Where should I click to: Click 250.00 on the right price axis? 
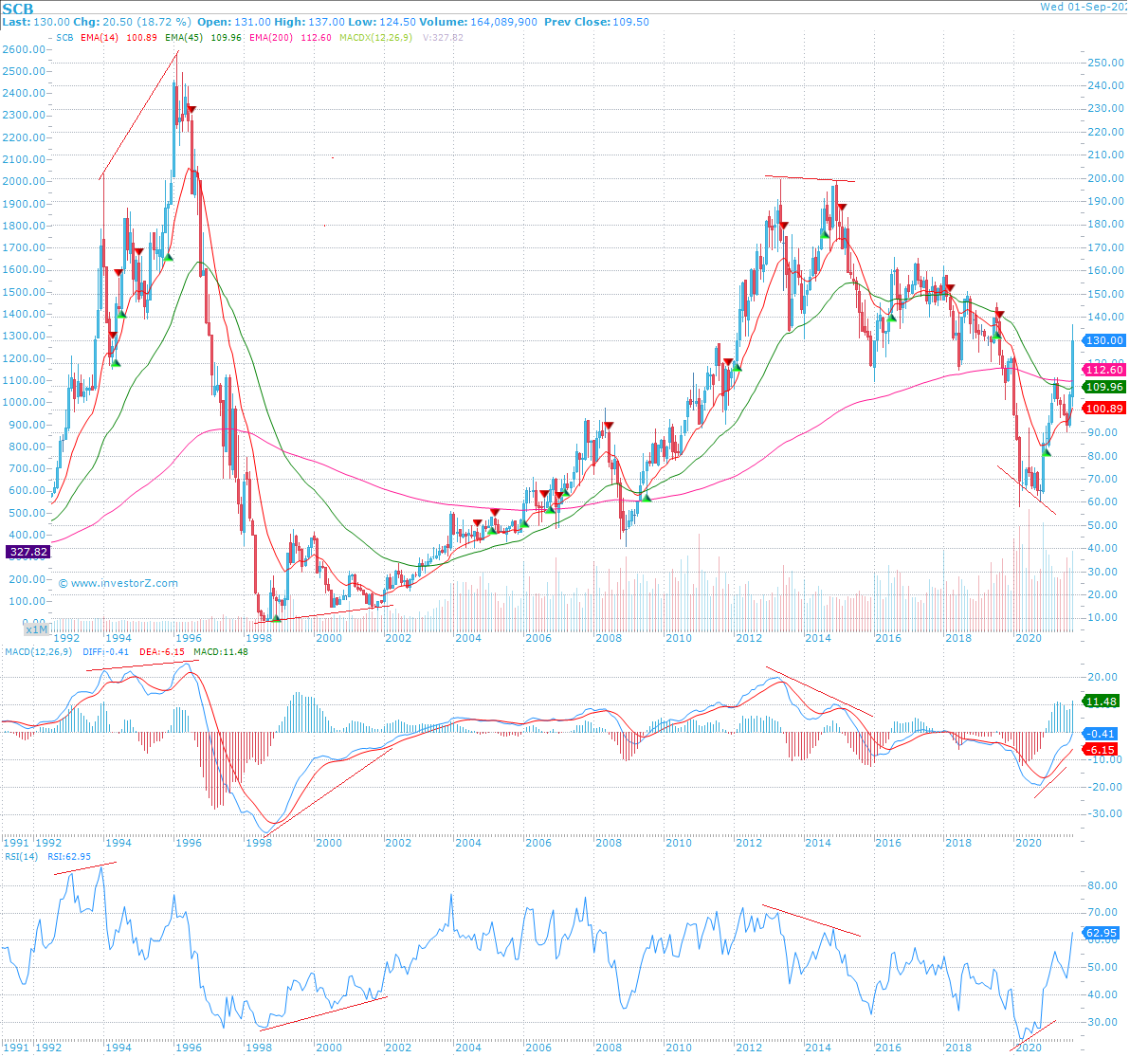[x=1106, y=63]
